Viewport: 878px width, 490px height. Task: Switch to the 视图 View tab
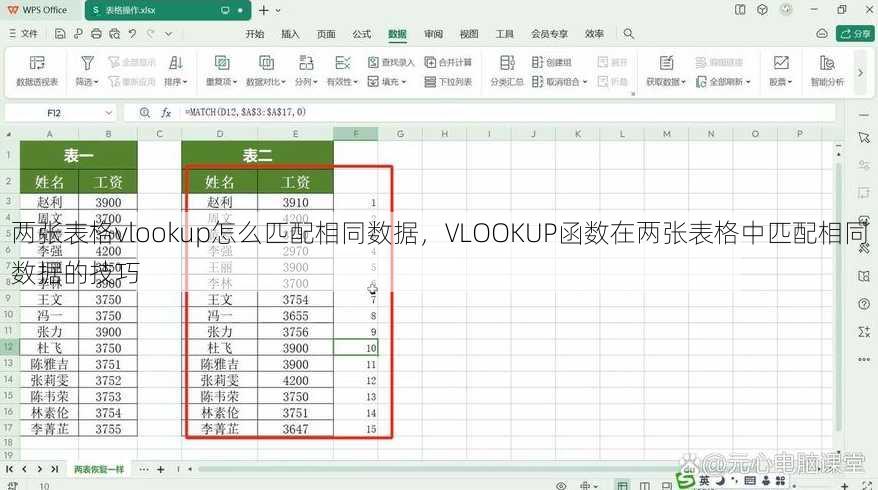click(x=469, y=34)
